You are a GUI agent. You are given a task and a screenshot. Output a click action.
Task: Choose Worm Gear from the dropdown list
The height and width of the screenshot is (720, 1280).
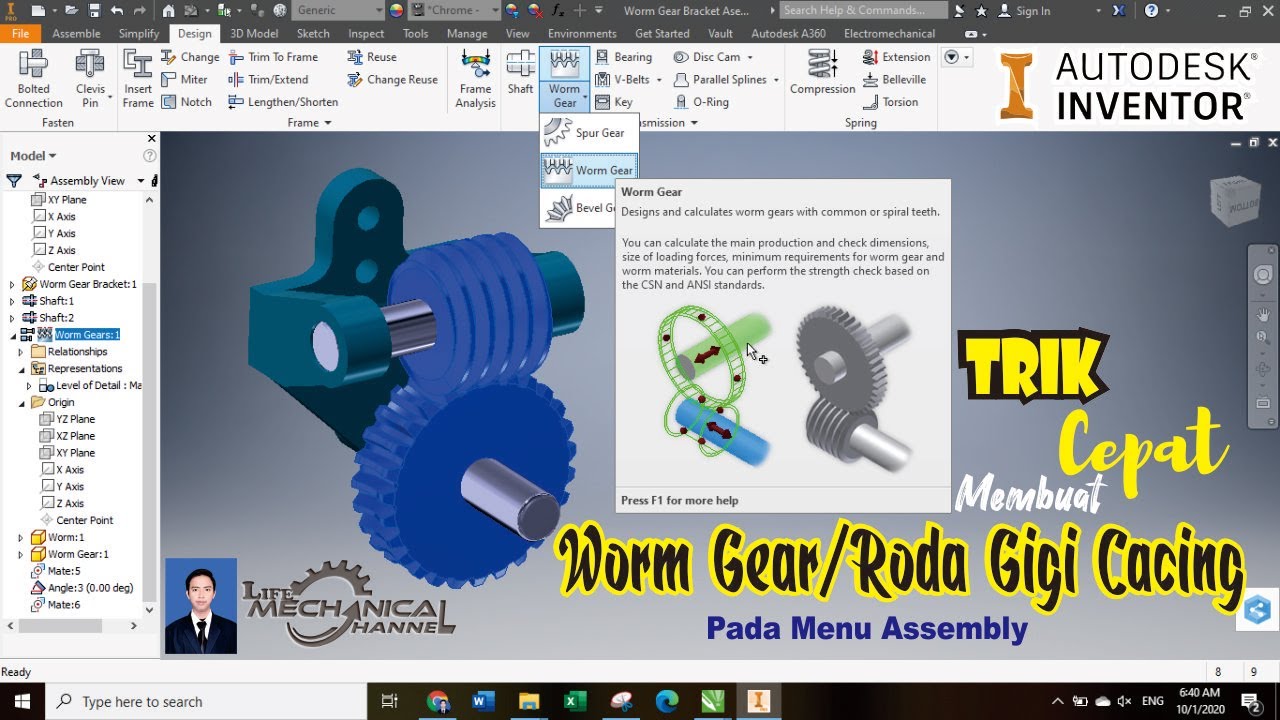point(588,170)
